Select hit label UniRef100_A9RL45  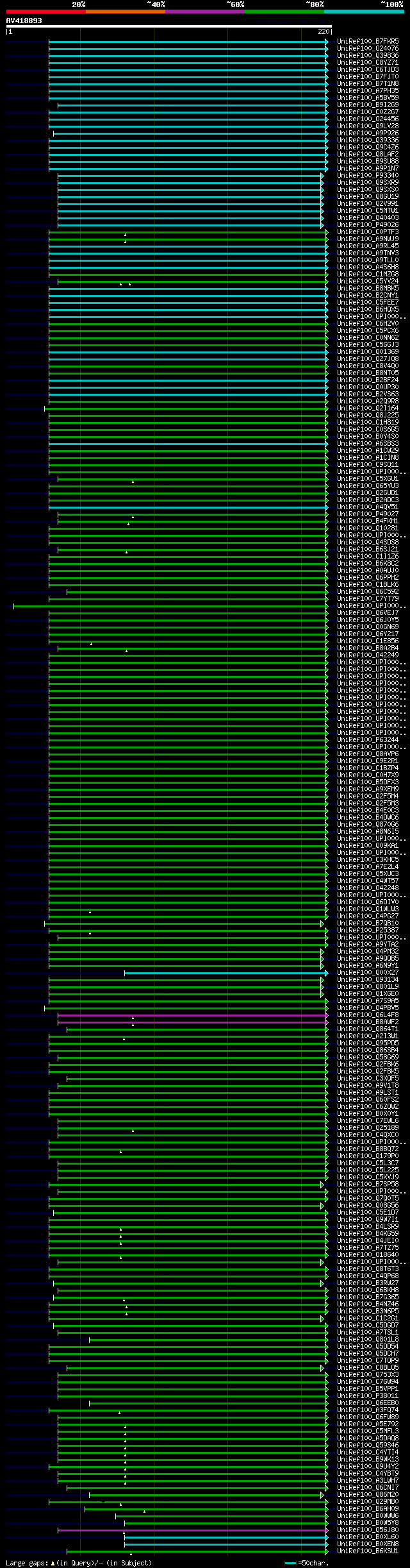click(x=368, y=246)
